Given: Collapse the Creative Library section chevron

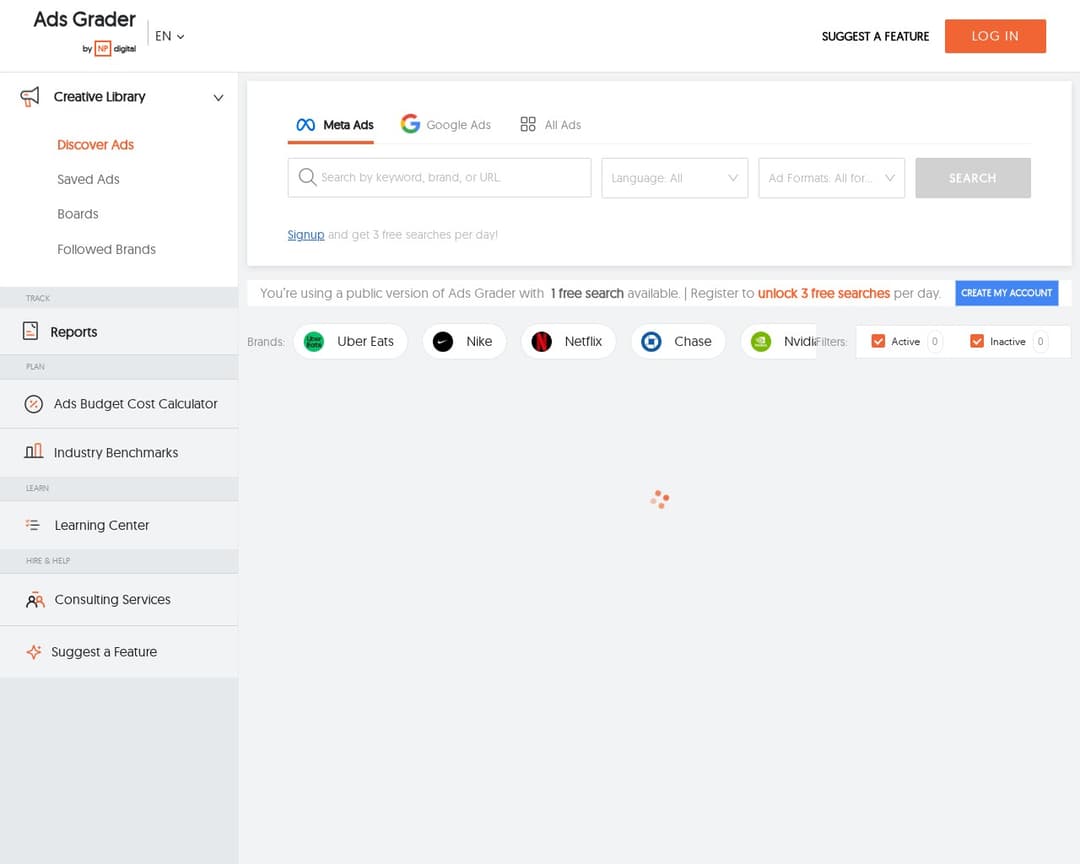Looking at the screenshot, I should 218,98.
